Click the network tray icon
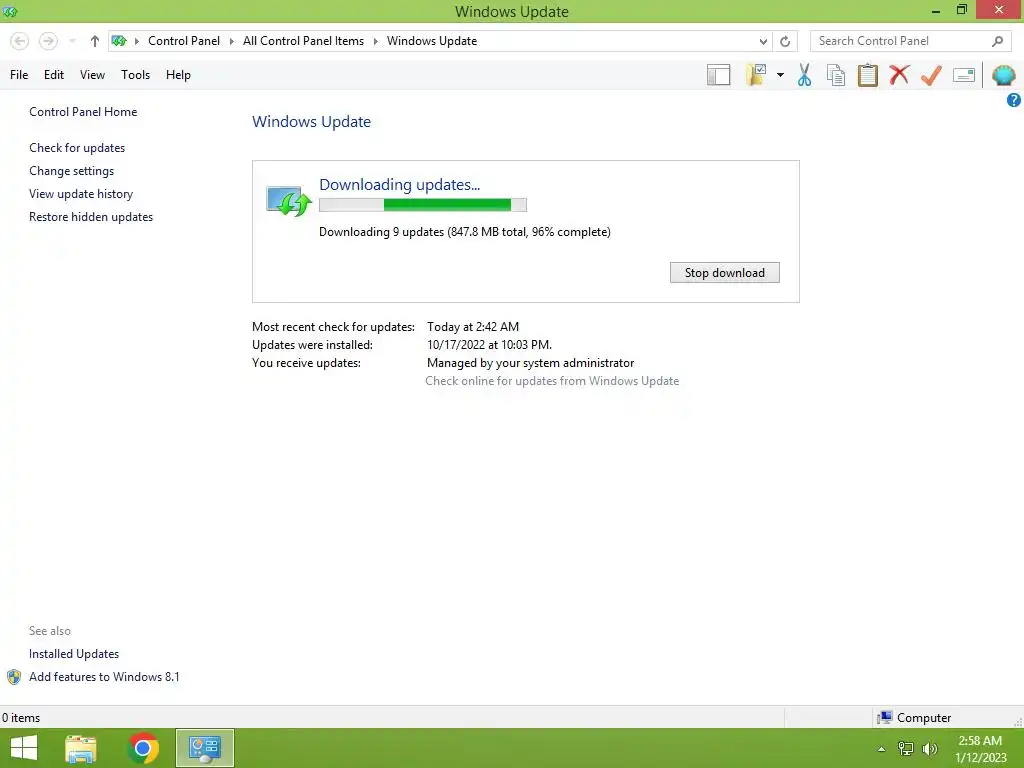 tap(906, 749)
